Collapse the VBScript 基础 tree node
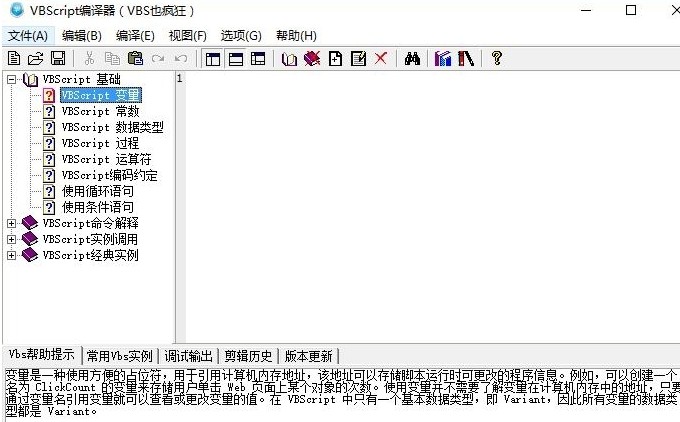 click(12, 79)
